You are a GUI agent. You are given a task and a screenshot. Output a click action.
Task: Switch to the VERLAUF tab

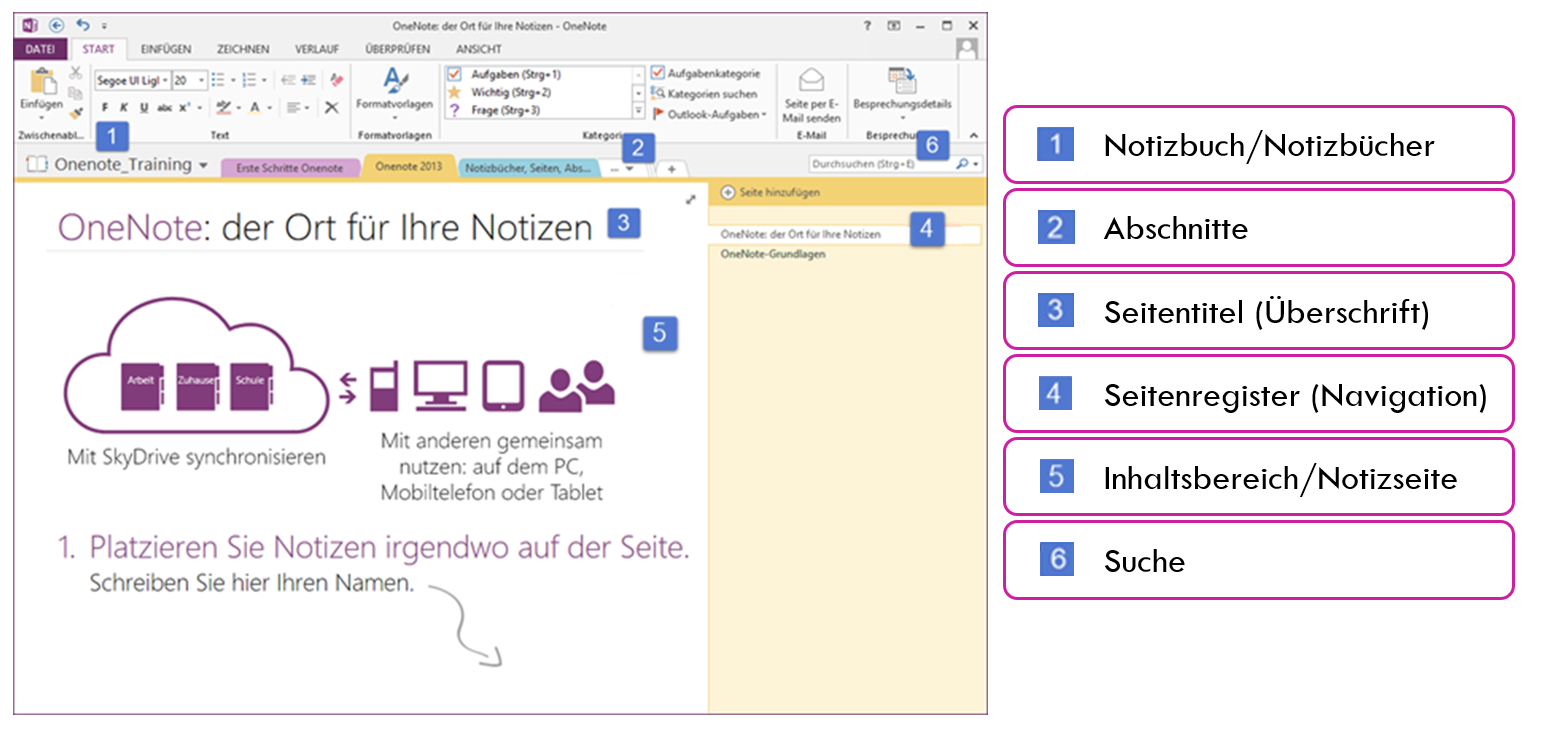click(x=317, y=48)
